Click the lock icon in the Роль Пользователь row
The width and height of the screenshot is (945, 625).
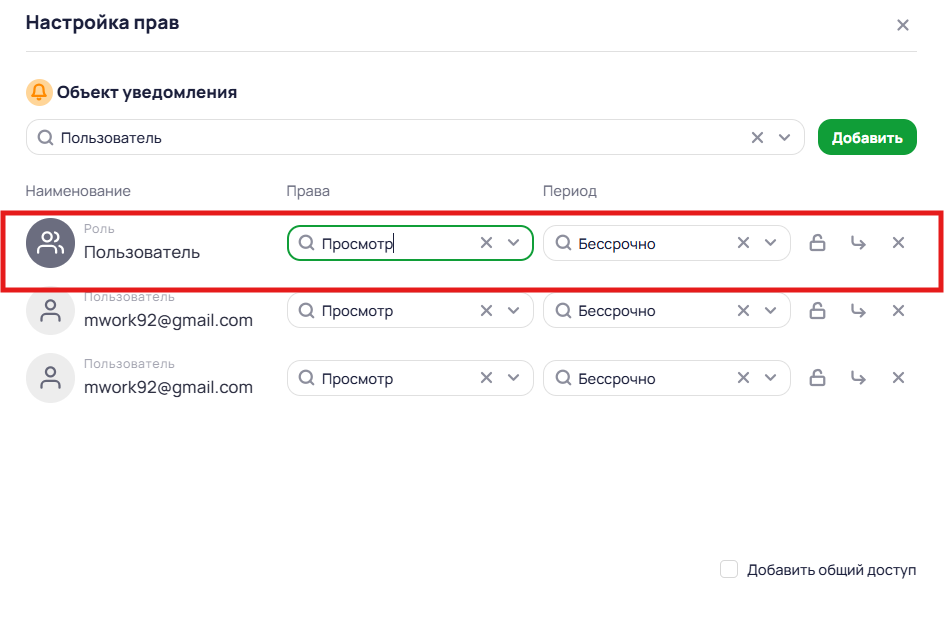tap(817, 243)
